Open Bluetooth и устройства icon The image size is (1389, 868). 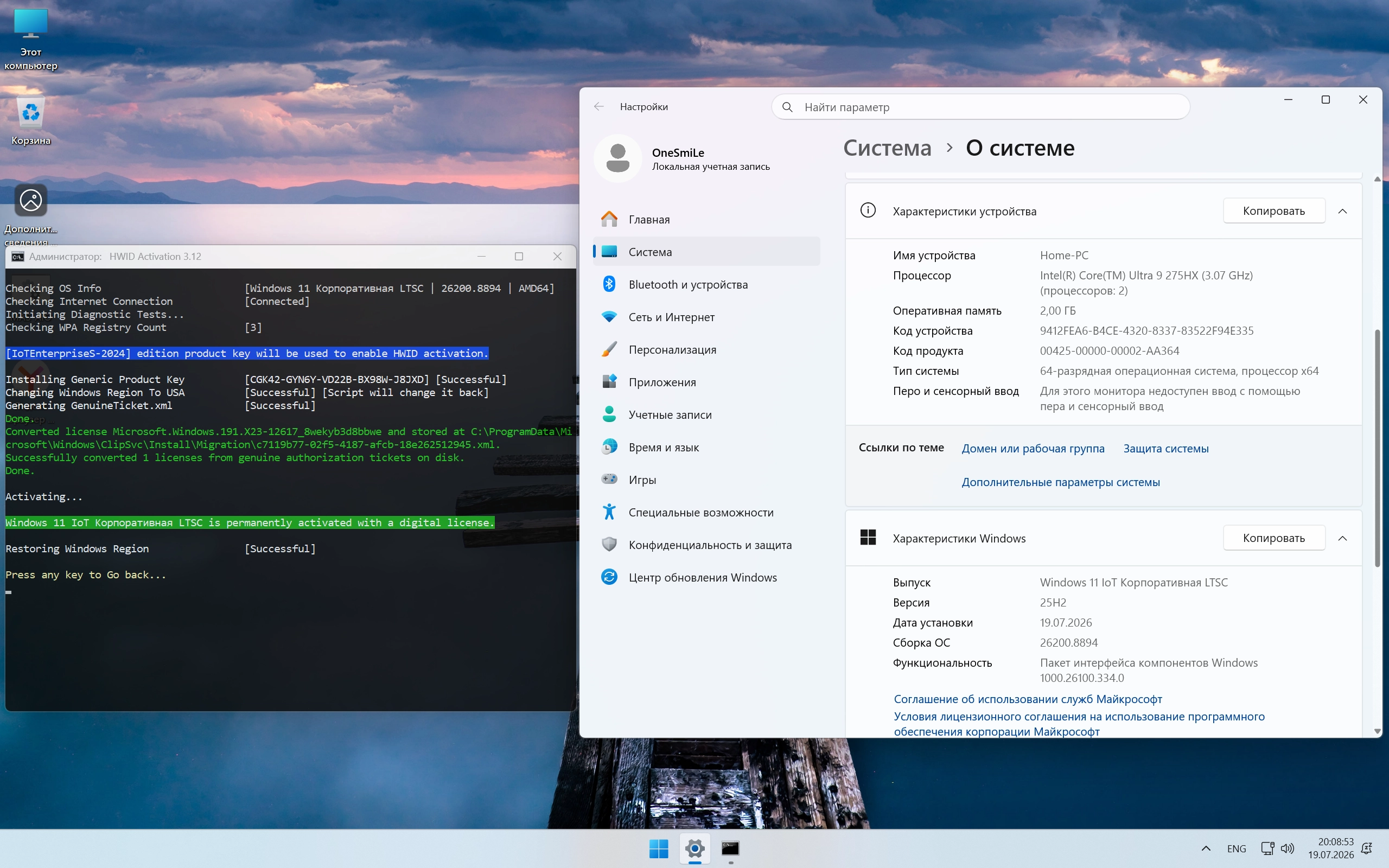[609, 284]
